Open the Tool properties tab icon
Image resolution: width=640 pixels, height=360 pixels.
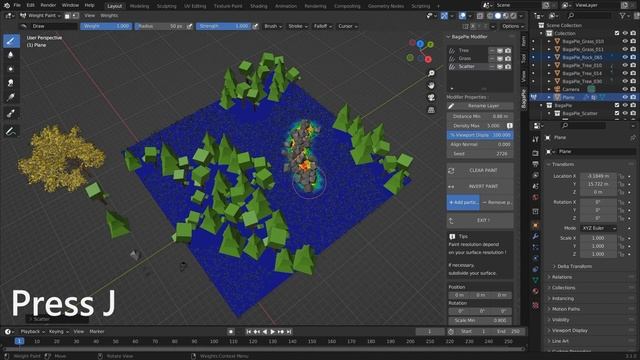coord(535,140)
